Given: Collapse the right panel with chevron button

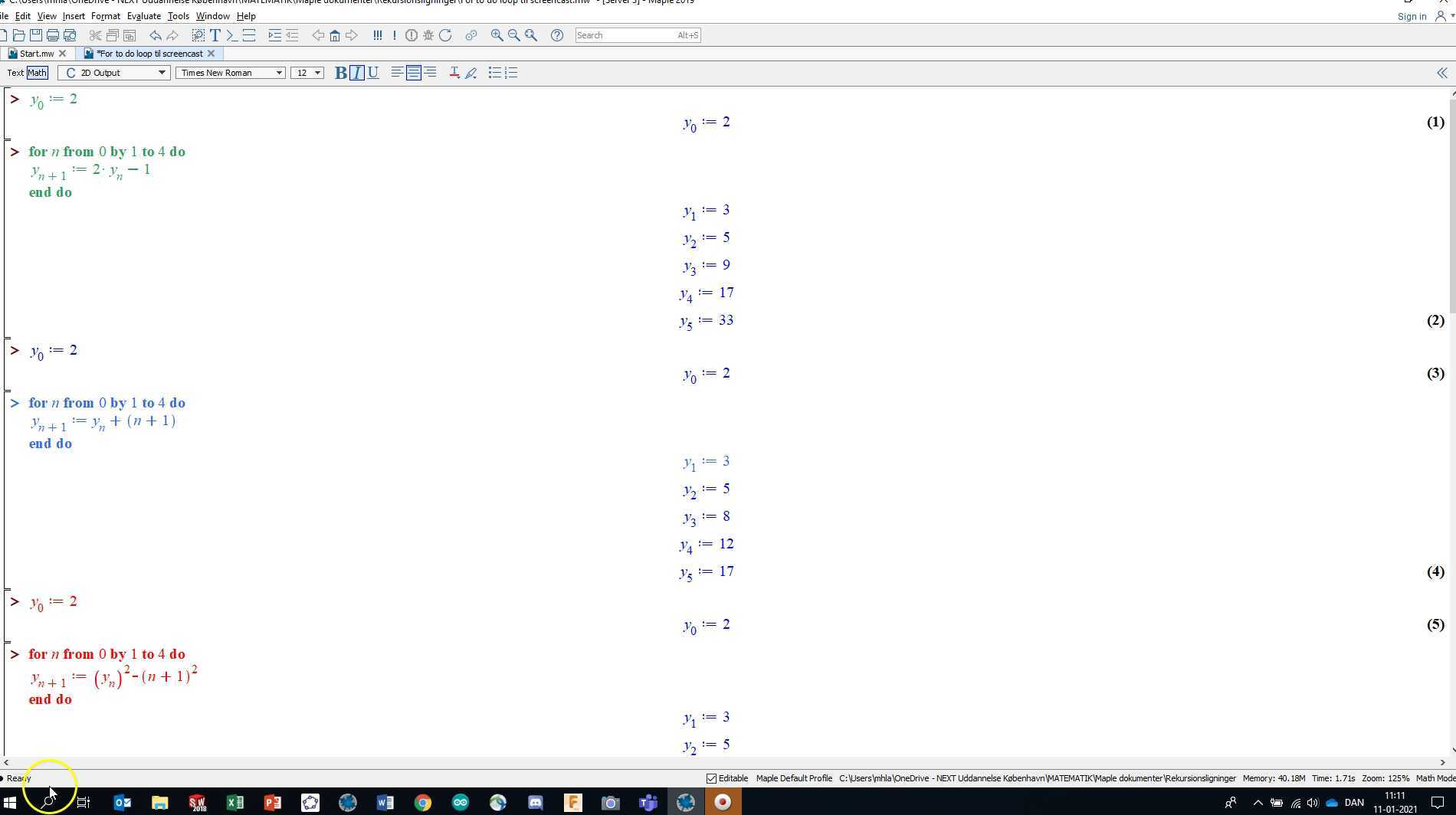Looking at the screenshot, I should (x=1442, y=73).
